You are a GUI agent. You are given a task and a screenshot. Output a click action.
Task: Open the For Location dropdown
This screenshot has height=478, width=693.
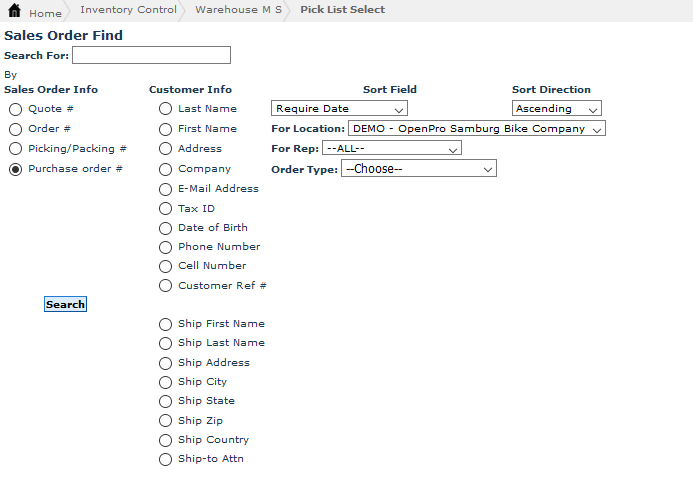476,129
